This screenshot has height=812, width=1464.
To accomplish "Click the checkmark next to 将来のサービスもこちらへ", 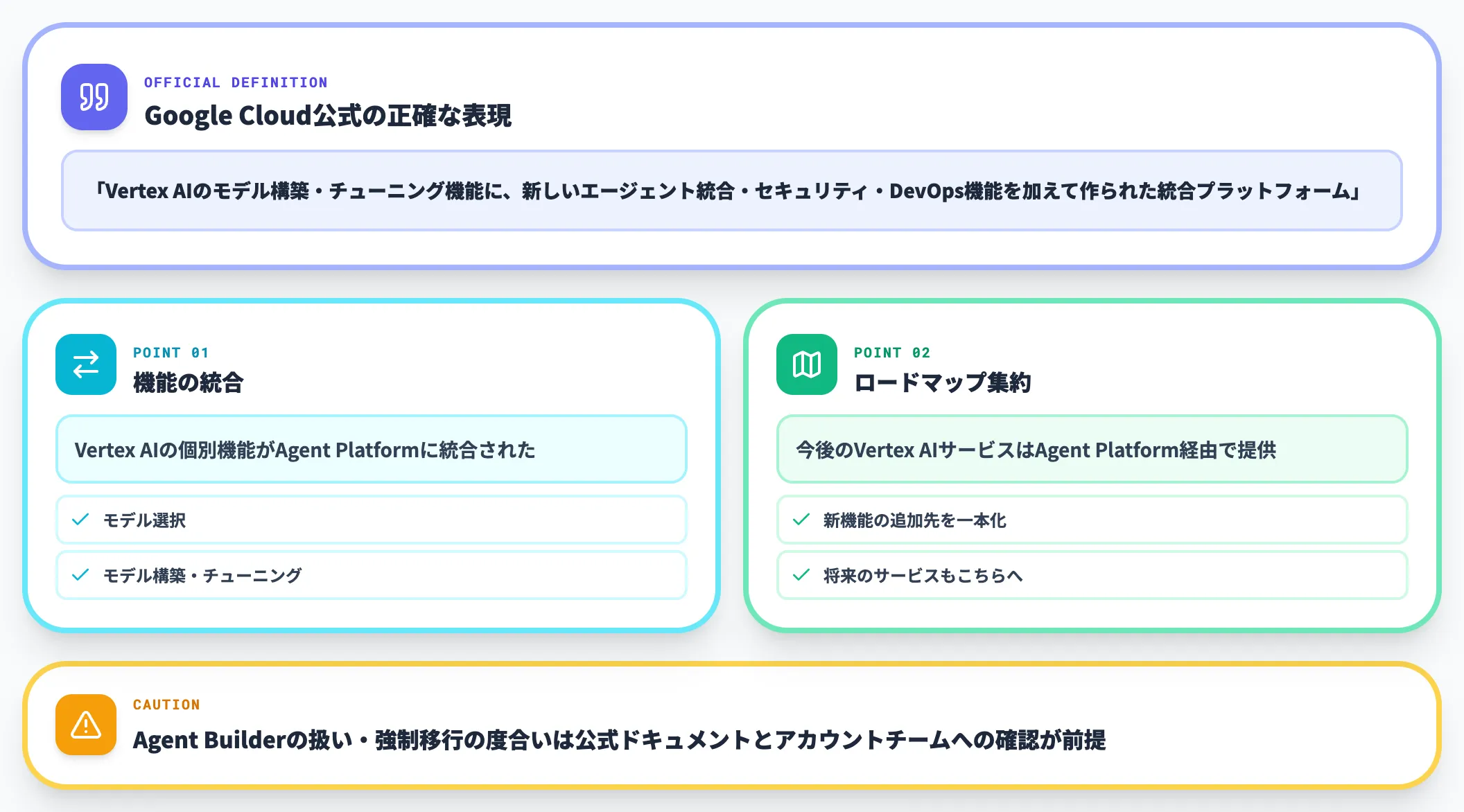I will pyautogui.click(x=802, y=574).
